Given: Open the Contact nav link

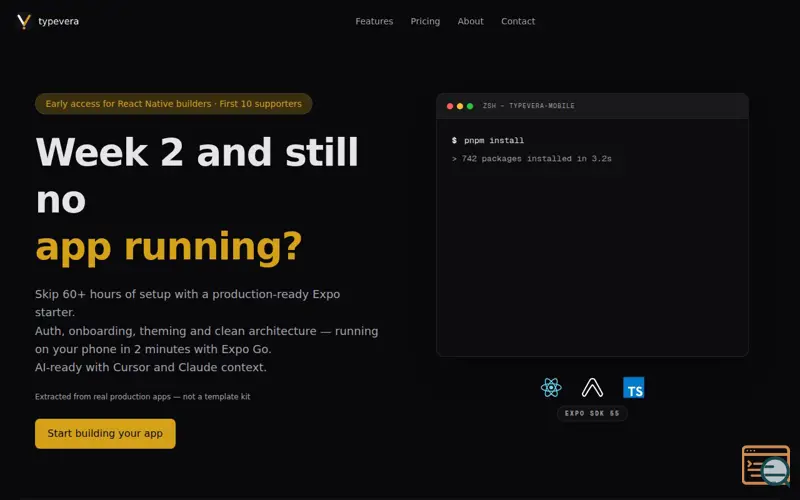Looking at the screenshot, I should (x=518, y=21).
